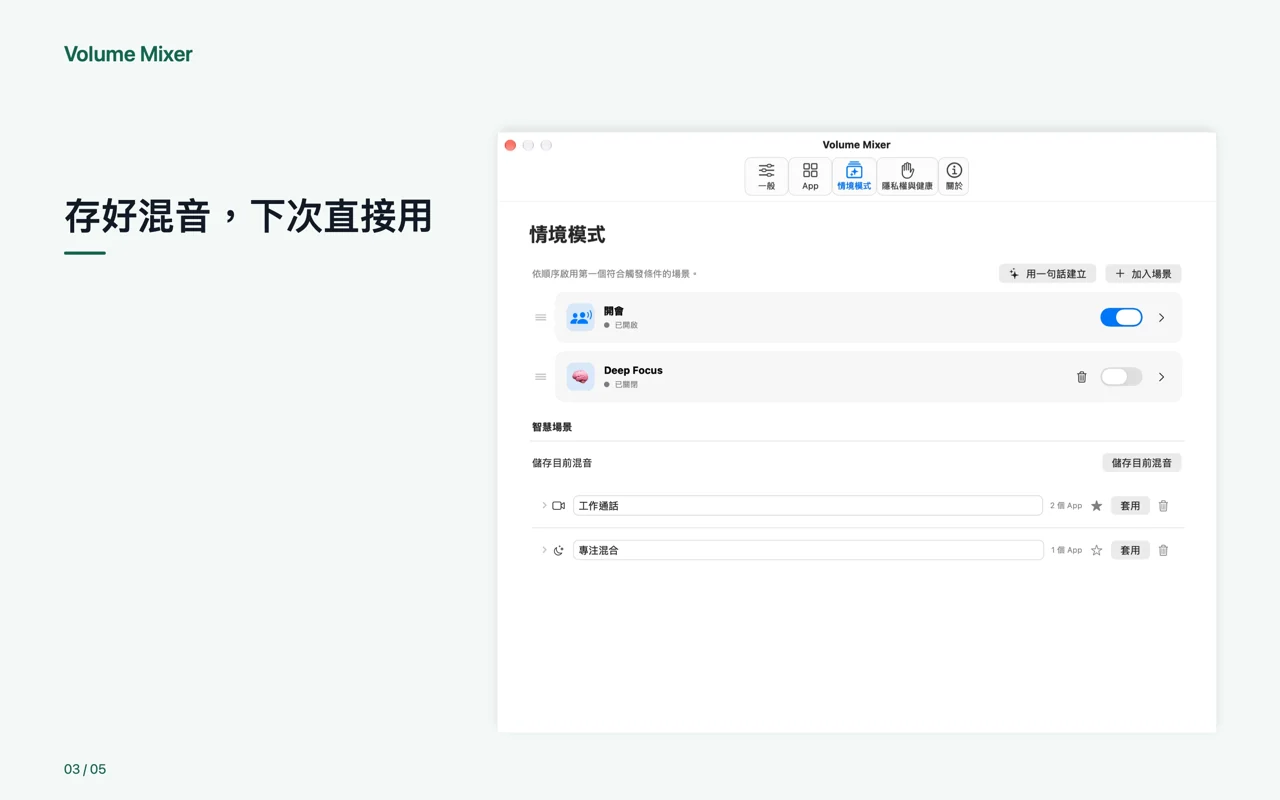Screen dimensions: 1280x800
Task: Click the 開會 people scene icon
Action: point(580,317)
